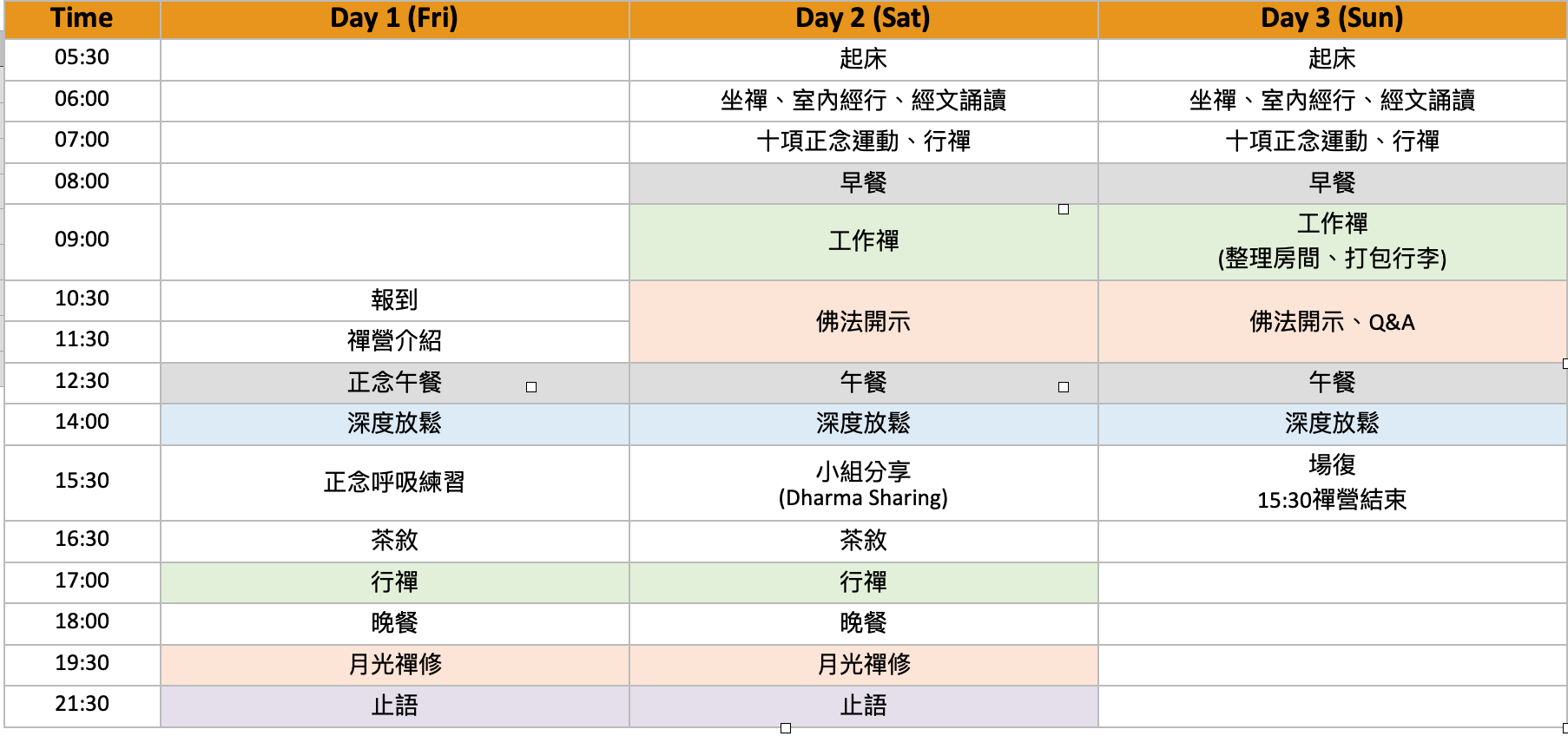1568x736 pixels.
Task: Select the Time header cell
Action: (x=82, y=18)
